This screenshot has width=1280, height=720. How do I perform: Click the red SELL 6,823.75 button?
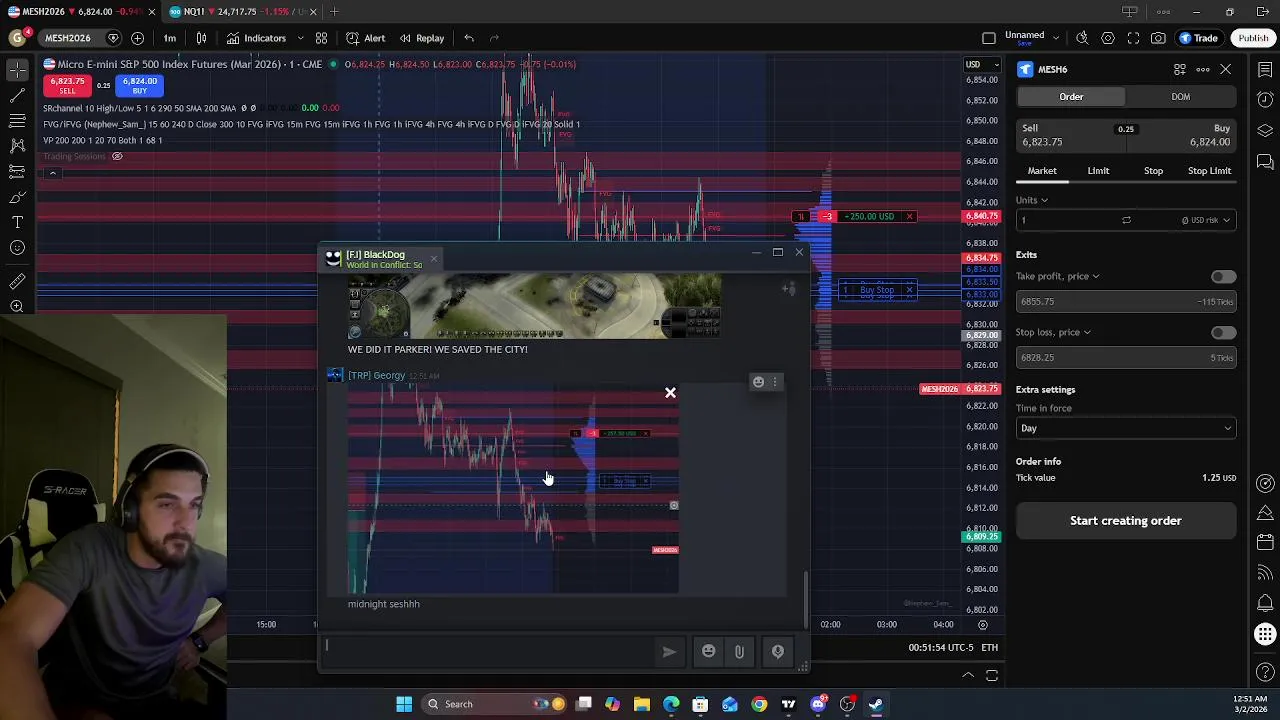[67, 86]
